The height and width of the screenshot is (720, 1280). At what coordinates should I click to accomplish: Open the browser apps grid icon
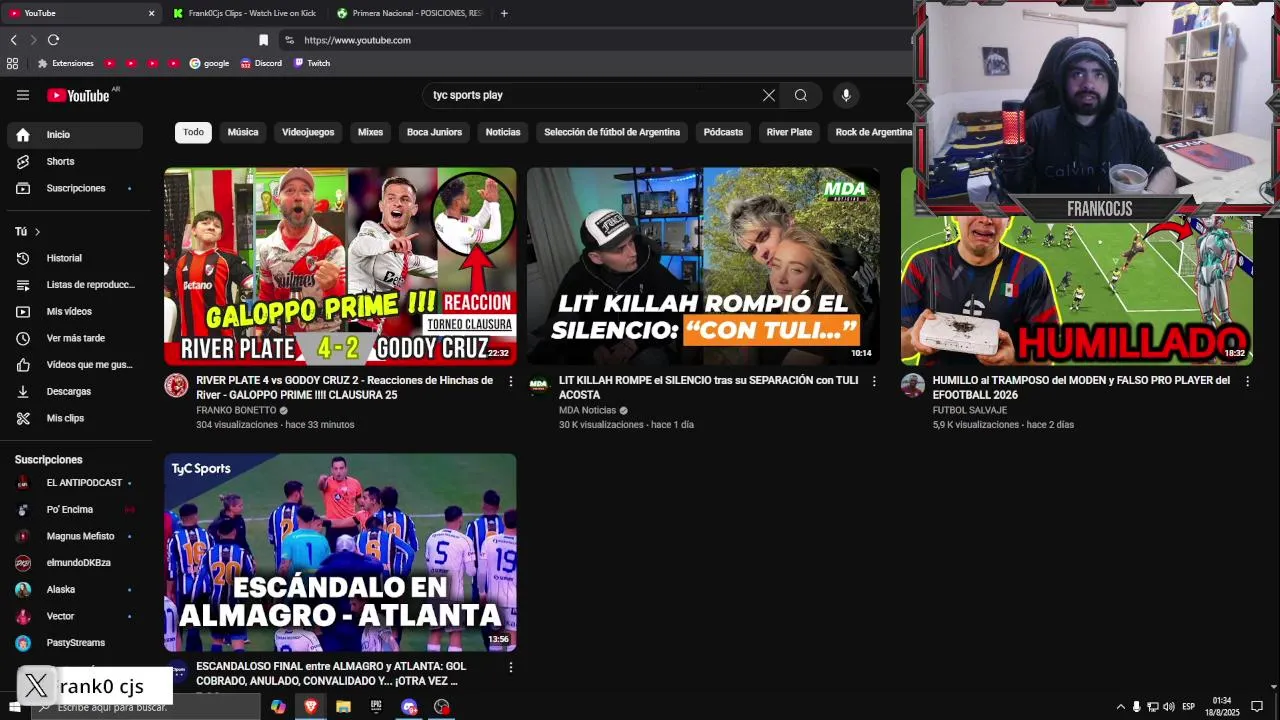12,63
